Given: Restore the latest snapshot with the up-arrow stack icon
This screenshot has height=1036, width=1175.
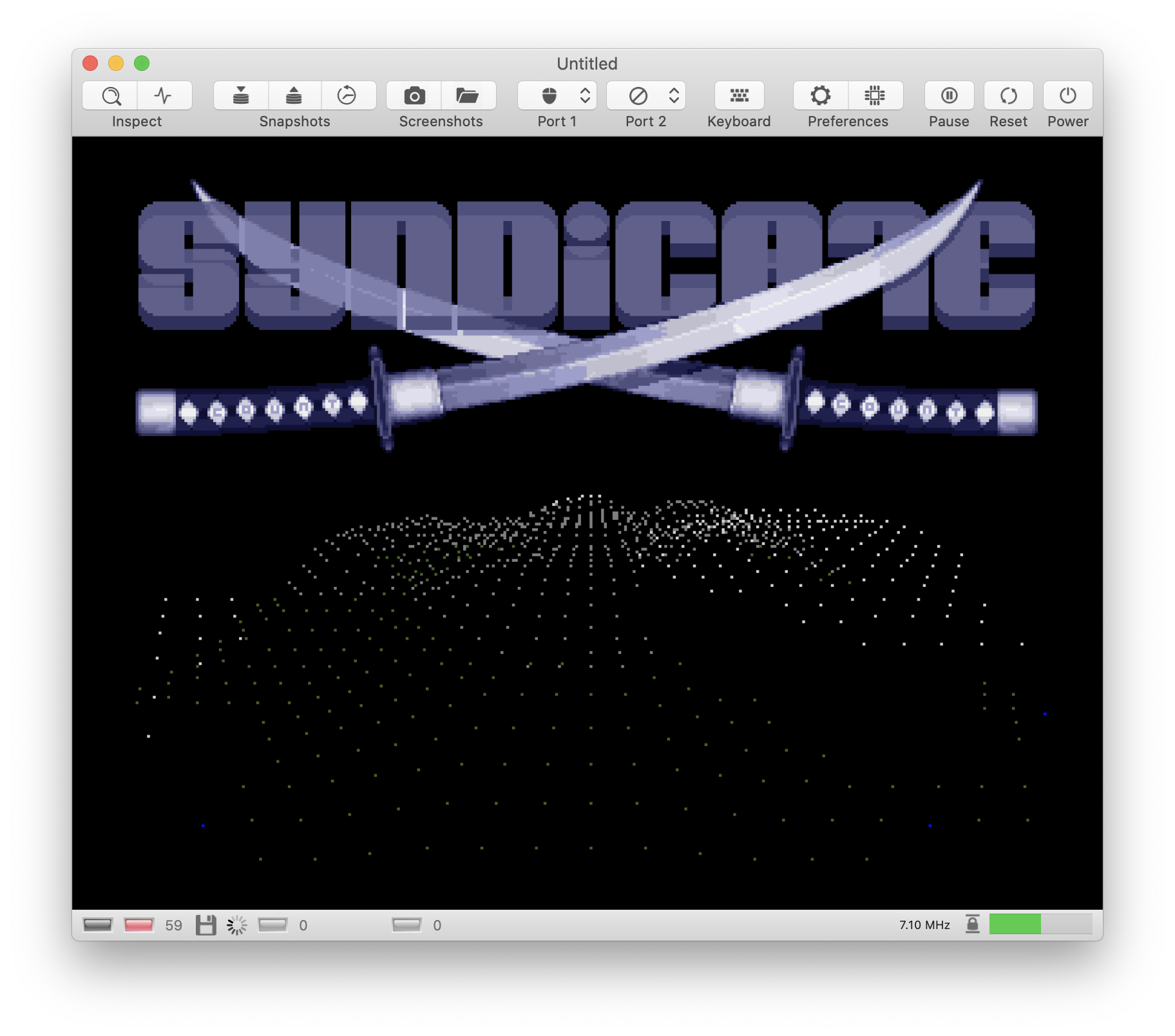Looking at the screenshot, I should coord(294,95).
